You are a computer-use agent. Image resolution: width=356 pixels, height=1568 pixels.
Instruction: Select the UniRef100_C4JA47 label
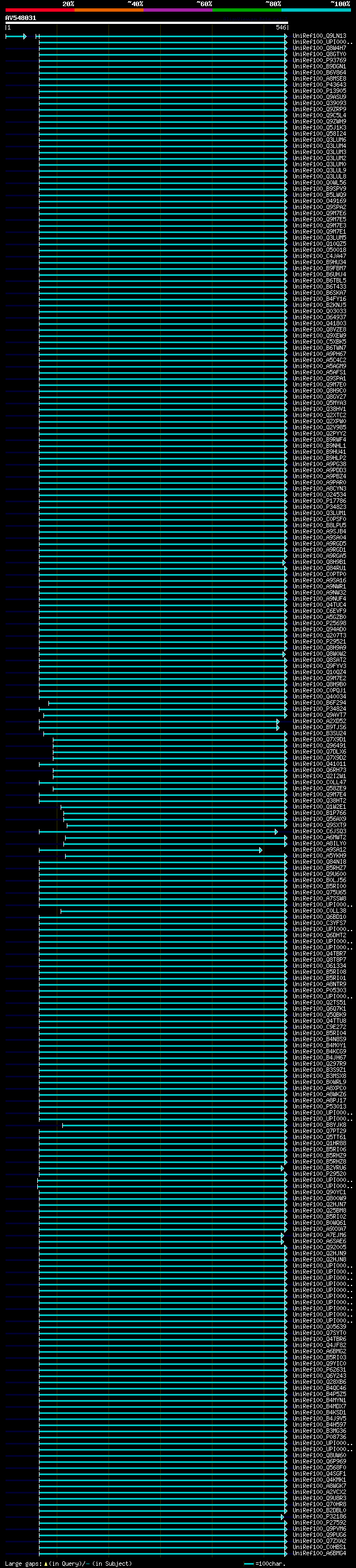[x=319, y=256]
